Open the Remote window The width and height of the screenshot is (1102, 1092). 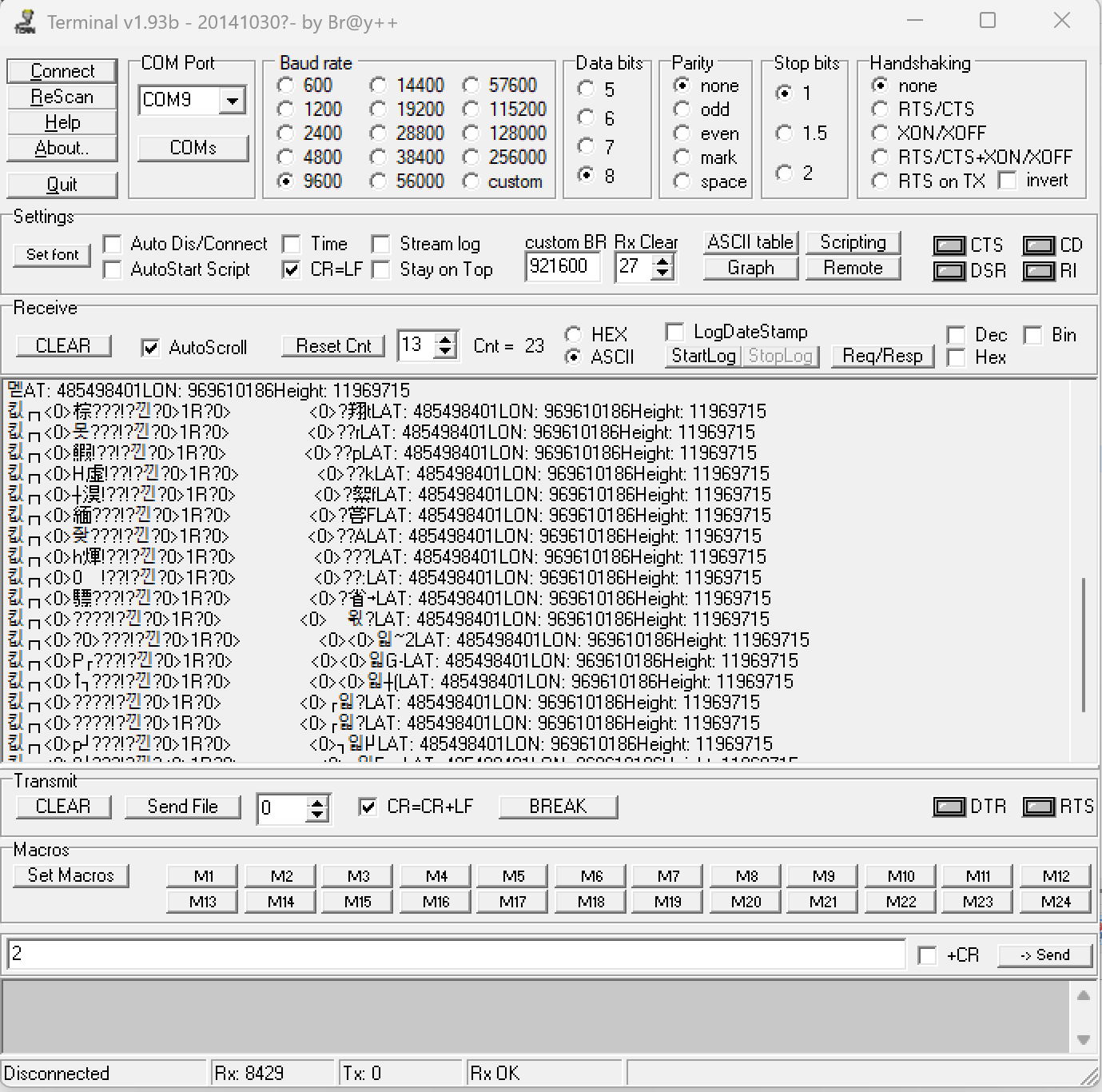[853, 268]
